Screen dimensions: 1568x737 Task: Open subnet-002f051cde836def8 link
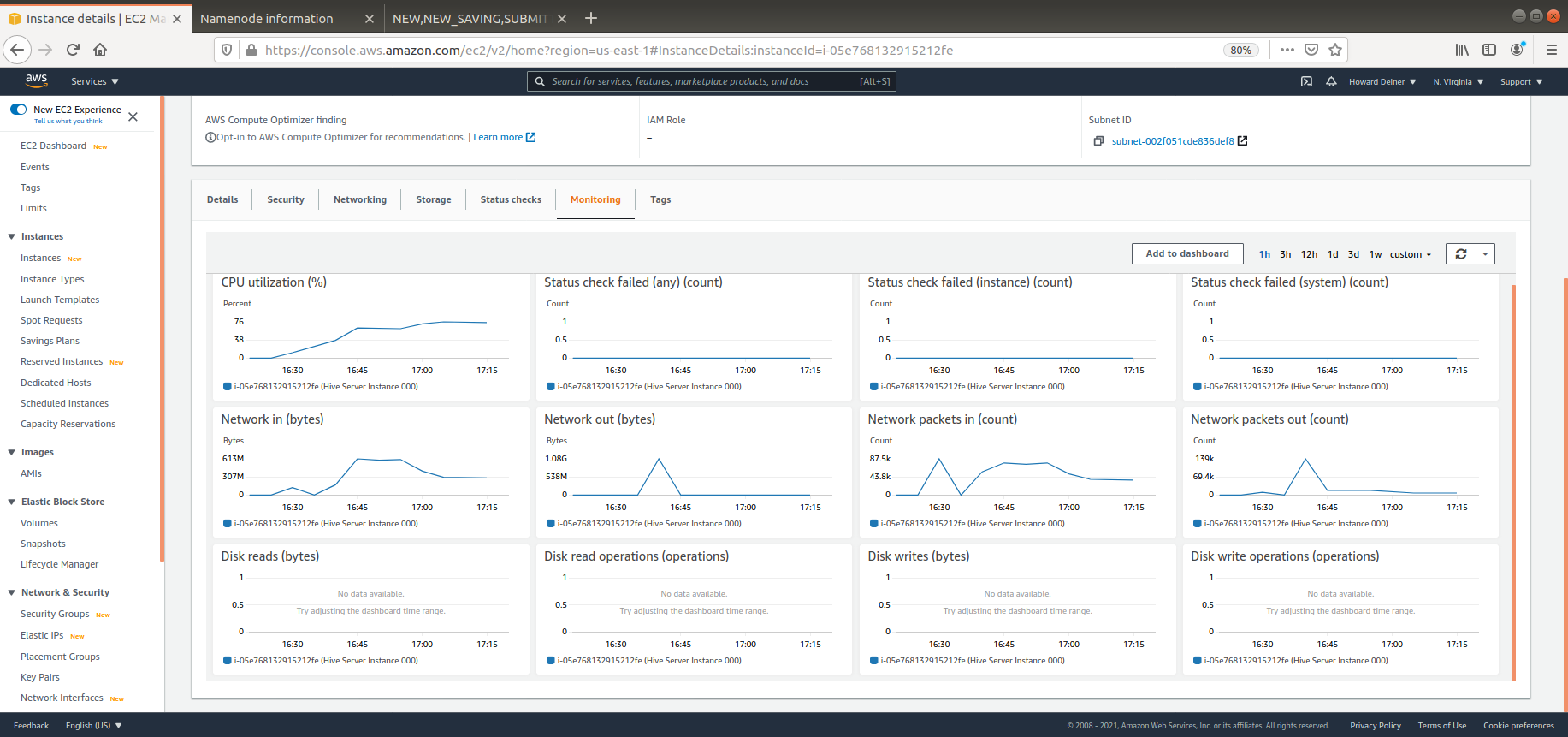tap(1173, 141)
